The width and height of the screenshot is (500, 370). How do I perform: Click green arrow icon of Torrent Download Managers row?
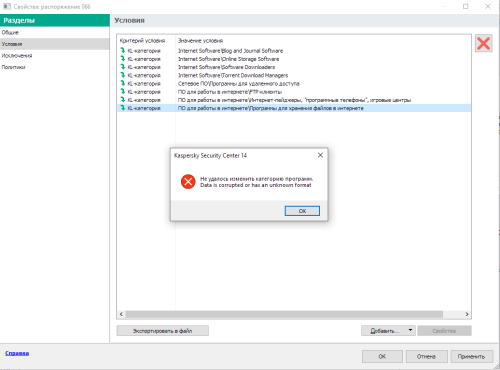point(123,75)
